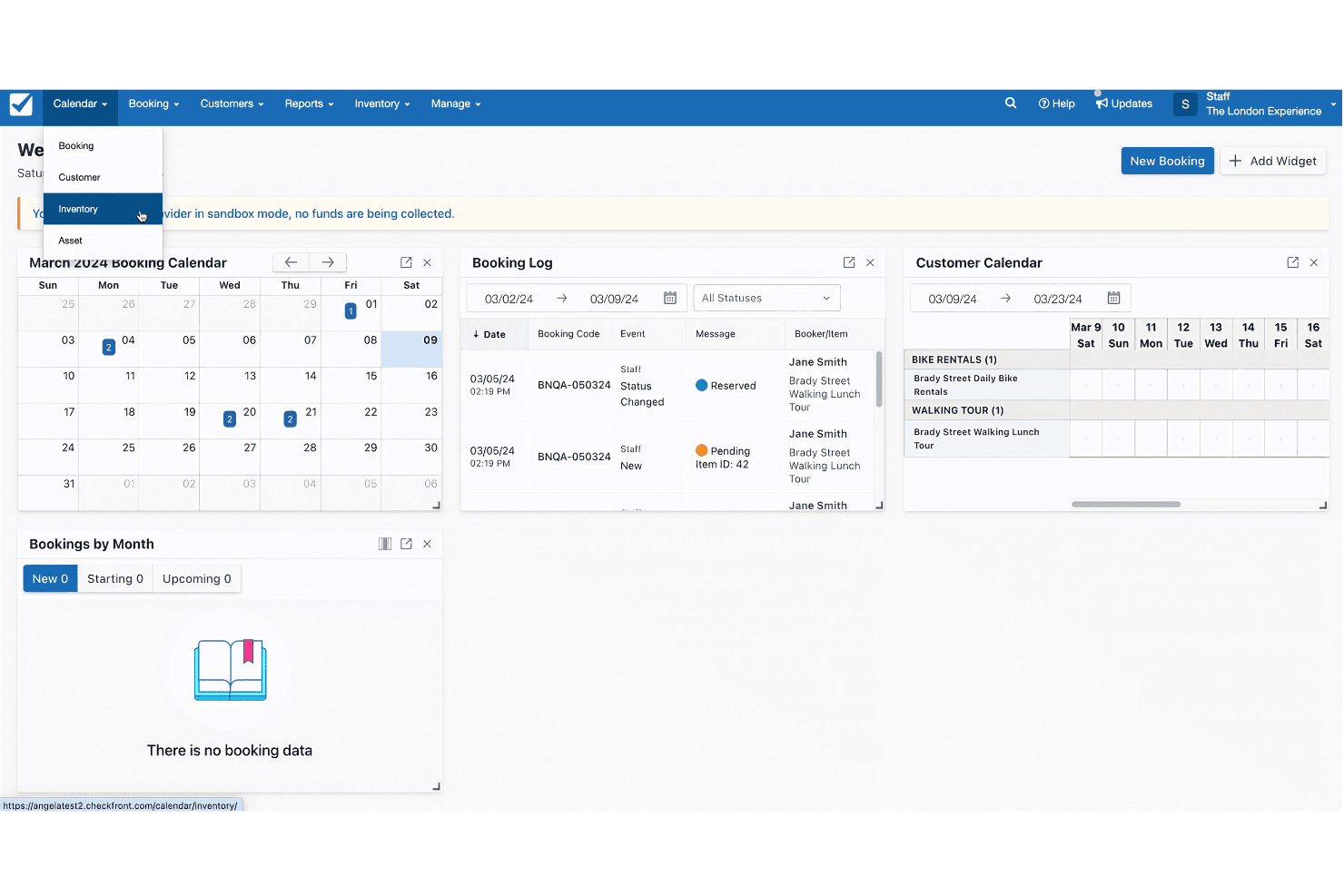Expand the Customers top menu

coord(232,103)
